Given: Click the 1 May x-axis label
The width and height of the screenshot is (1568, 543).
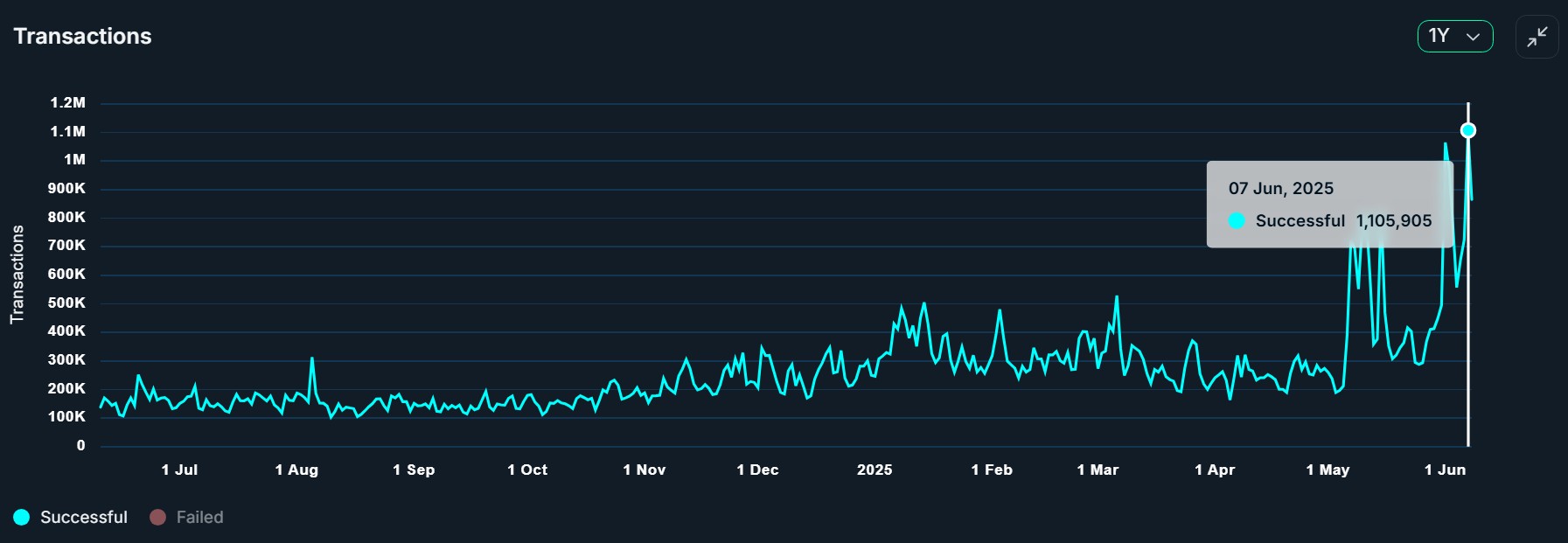Looking at the screenshot, I should point(1328,470).
